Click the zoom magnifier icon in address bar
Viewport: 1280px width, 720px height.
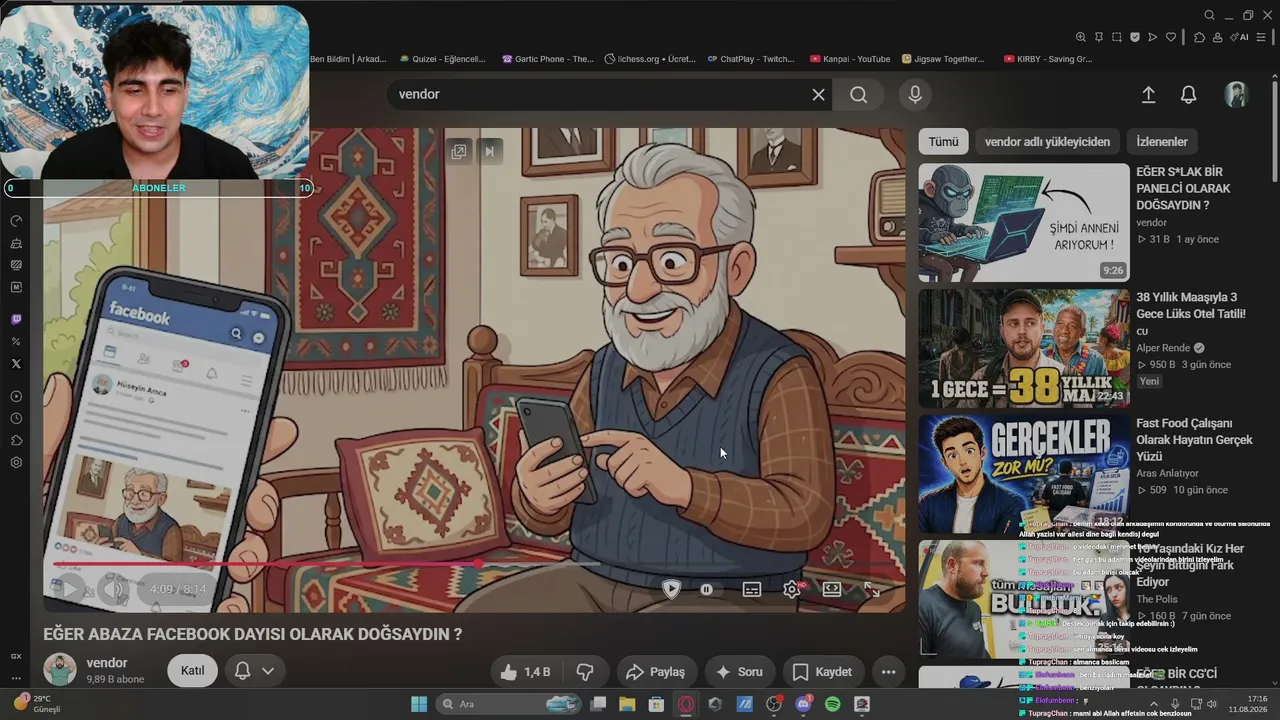click(x=1080, y=37)
